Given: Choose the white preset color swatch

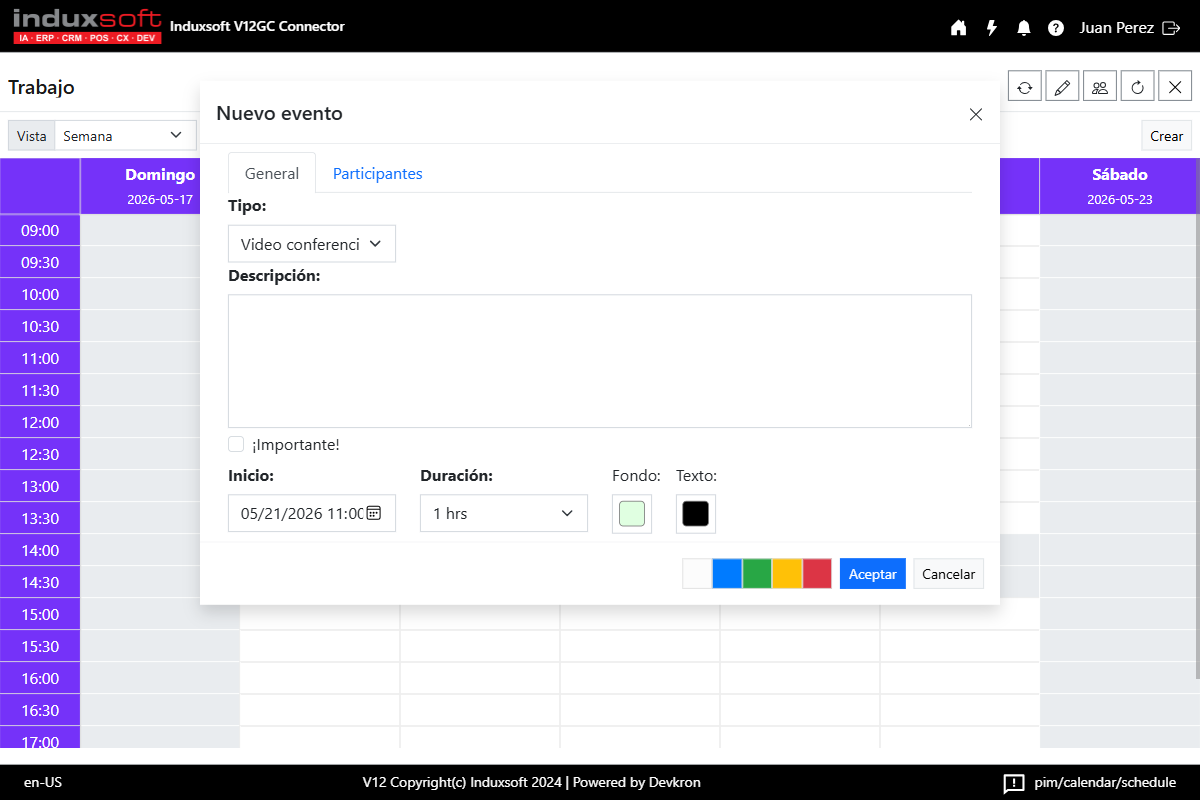Looking at the screenshot, I should point(697,574).
